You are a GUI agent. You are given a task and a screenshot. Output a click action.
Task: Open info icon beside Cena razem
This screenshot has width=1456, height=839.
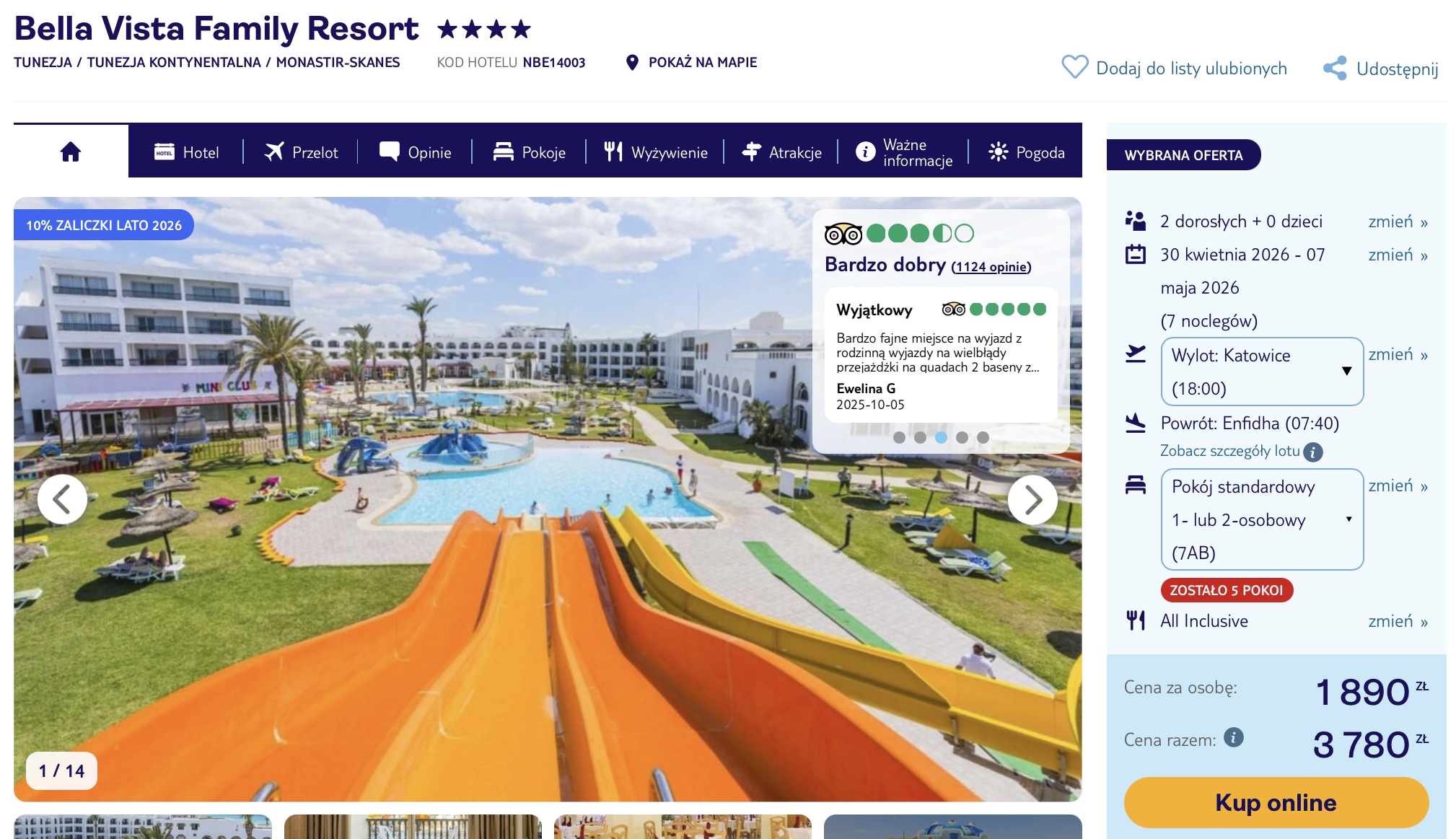point(1234,737)
